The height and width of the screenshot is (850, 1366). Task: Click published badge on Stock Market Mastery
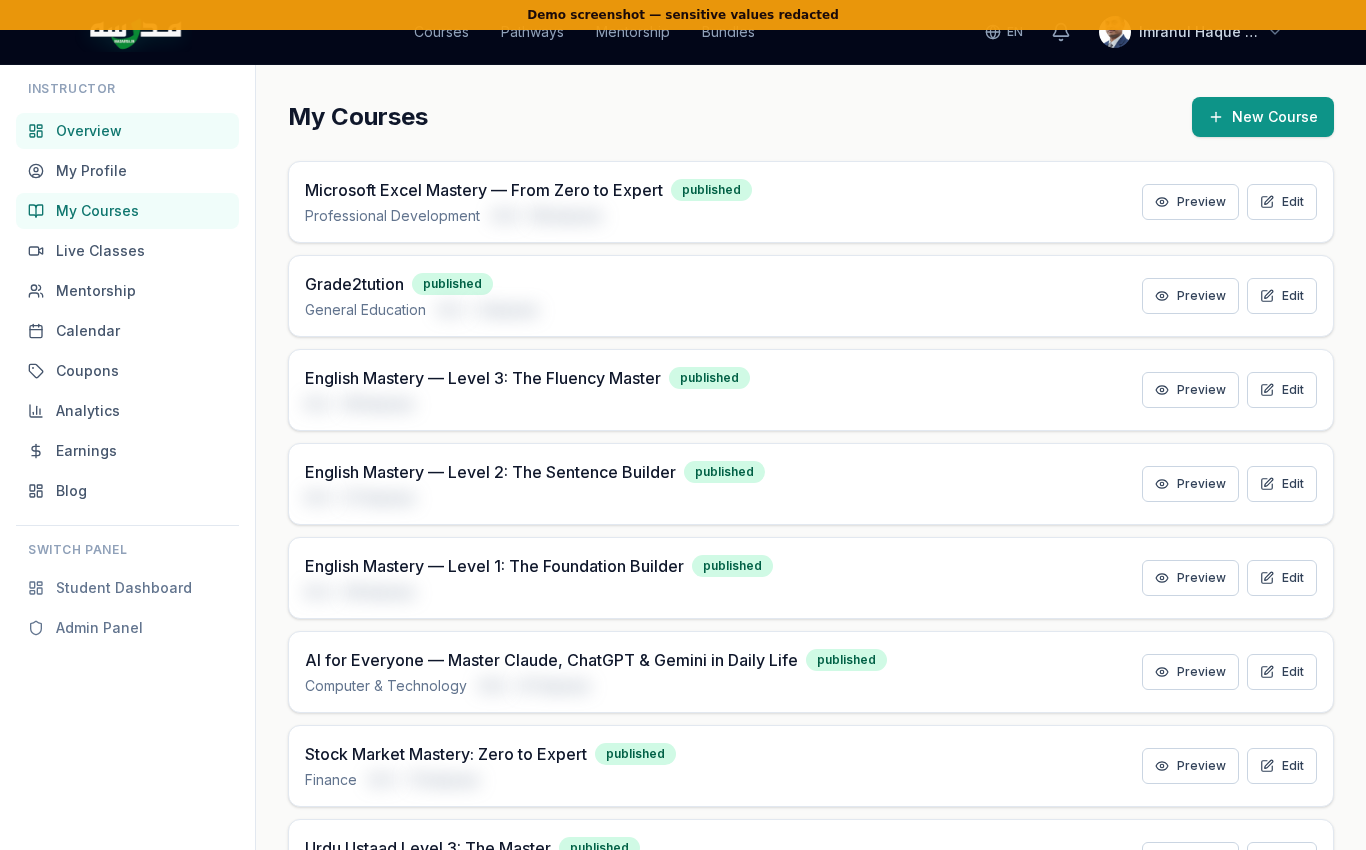635,754
